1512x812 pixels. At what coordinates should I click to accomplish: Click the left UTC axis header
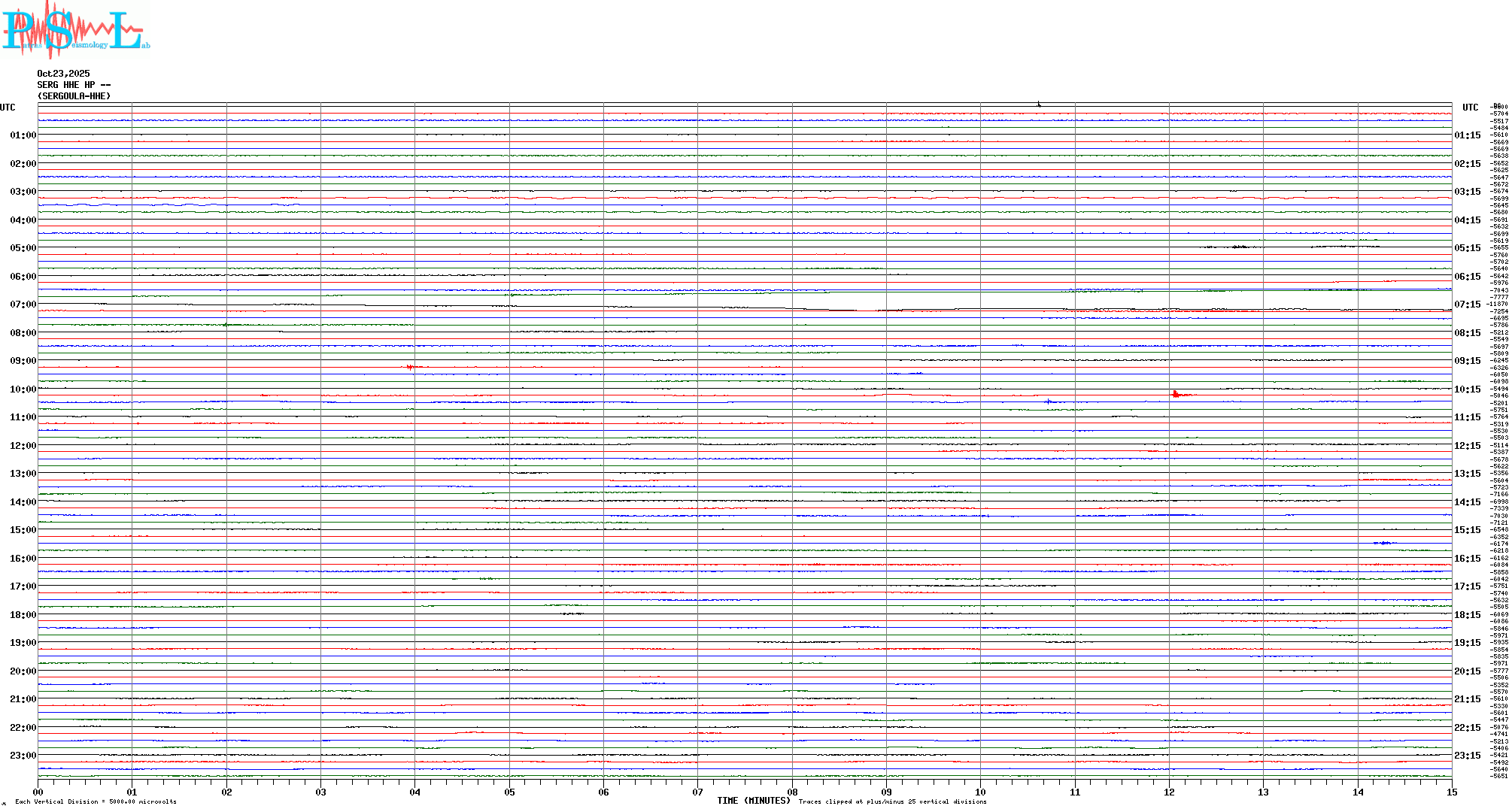click(8, 108)
